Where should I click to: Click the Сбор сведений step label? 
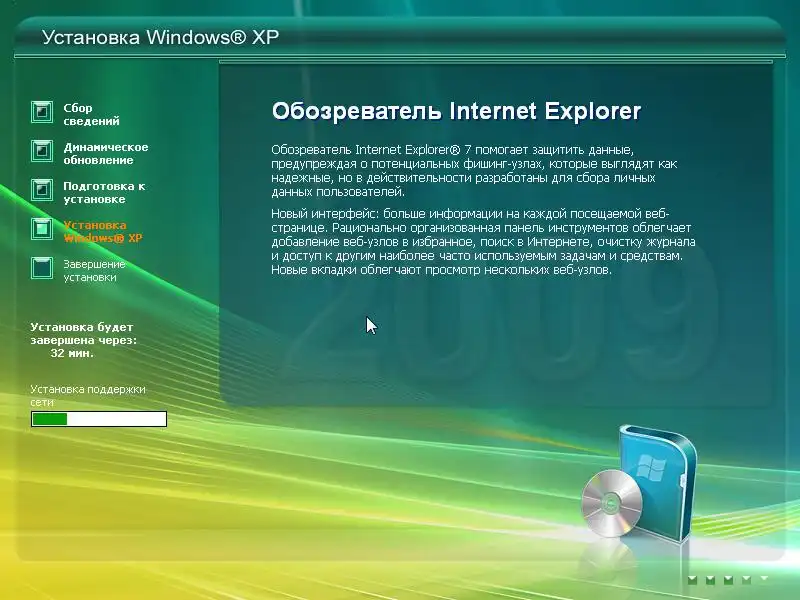pos(91,114)
